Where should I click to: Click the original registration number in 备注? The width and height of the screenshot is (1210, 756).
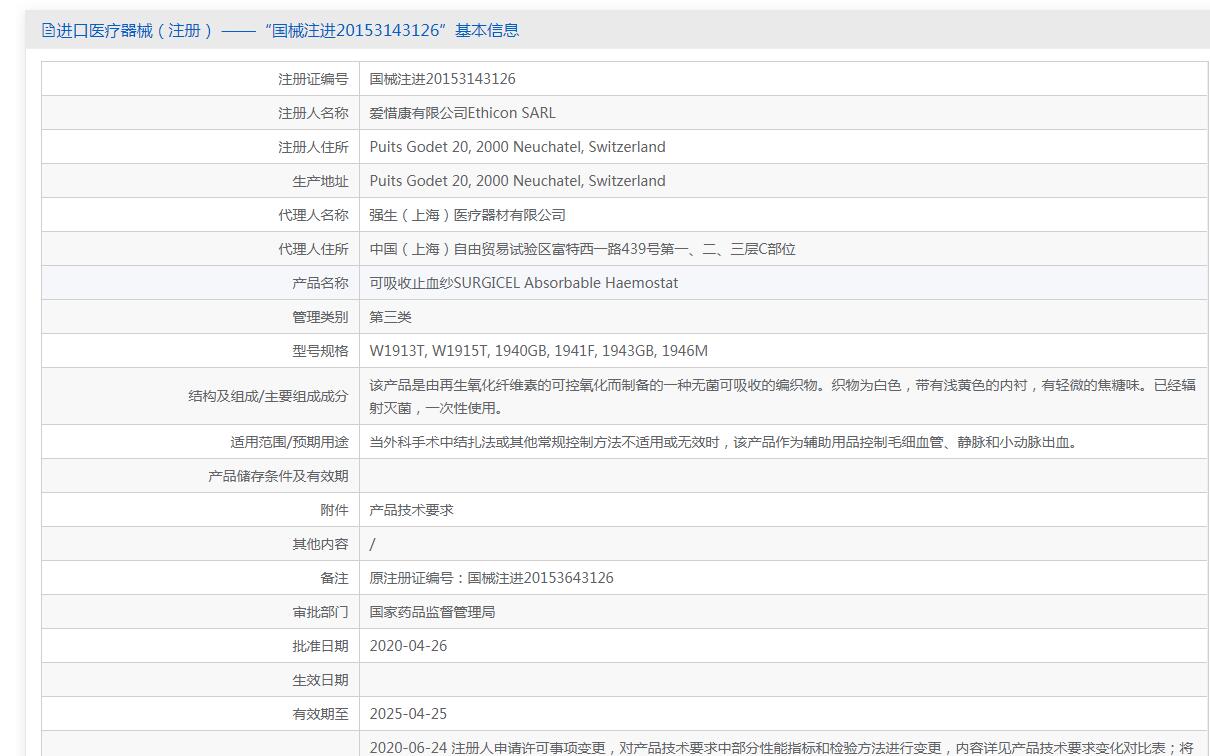point(491,578)
